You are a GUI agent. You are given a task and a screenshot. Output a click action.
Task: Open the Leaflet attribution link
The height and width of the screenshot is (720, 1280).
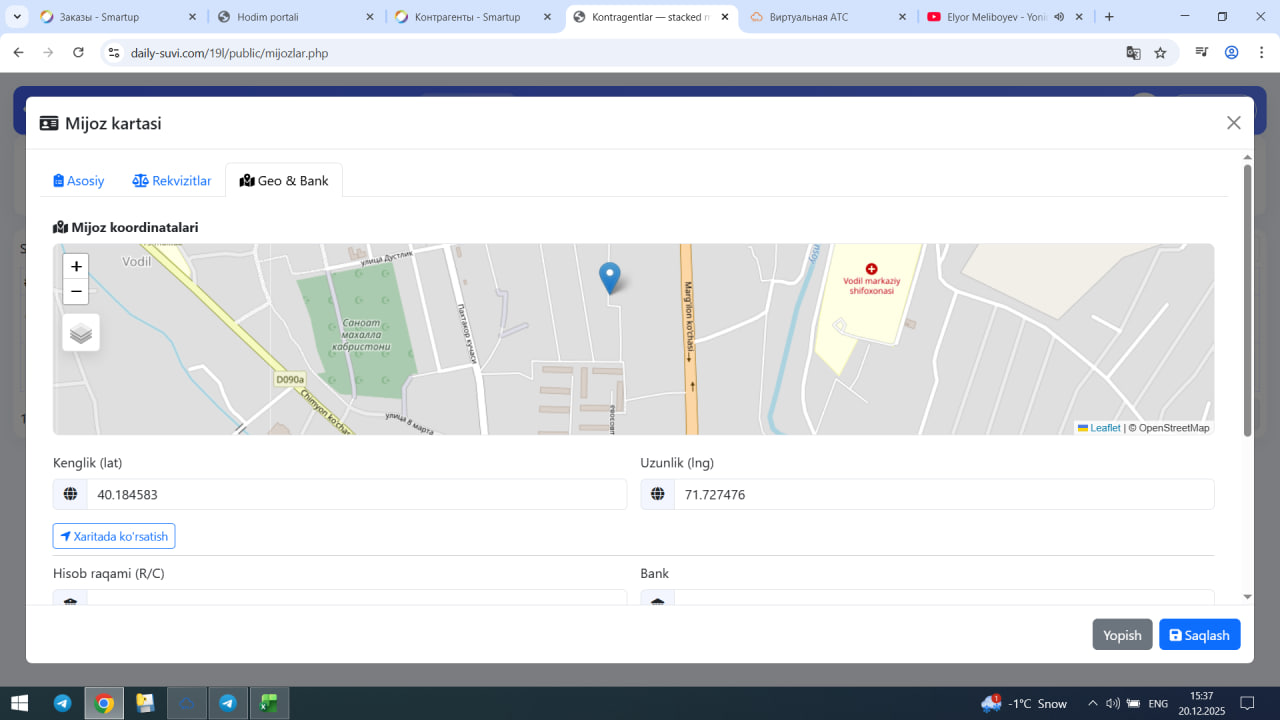[x=1104, y=428]
